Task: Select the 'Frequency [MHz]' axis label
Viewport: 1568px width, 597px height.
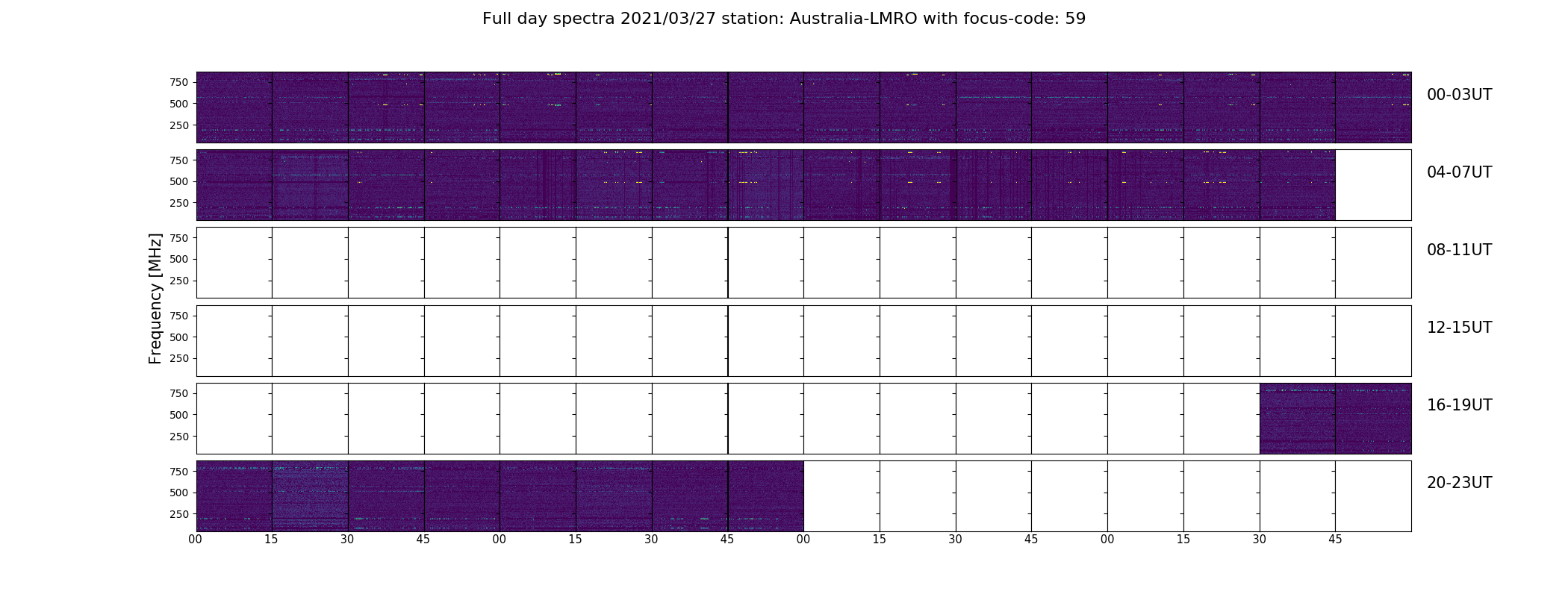Action: point(155,299)
